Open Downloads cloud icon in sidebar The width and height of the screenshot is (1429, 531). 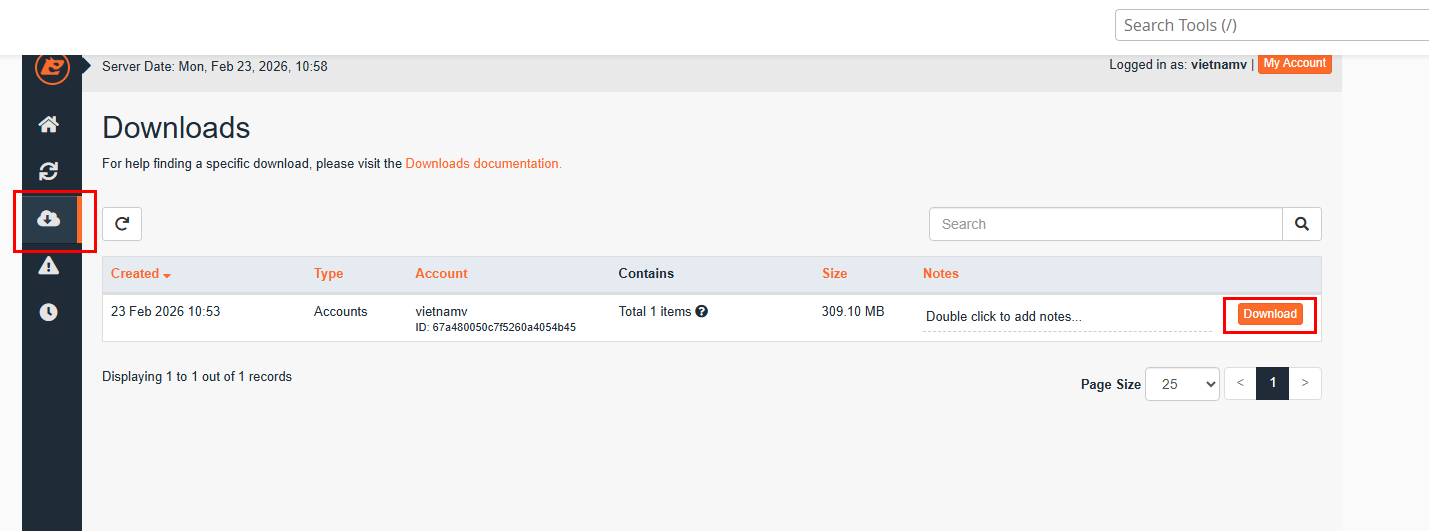click(x=48, y=219)
